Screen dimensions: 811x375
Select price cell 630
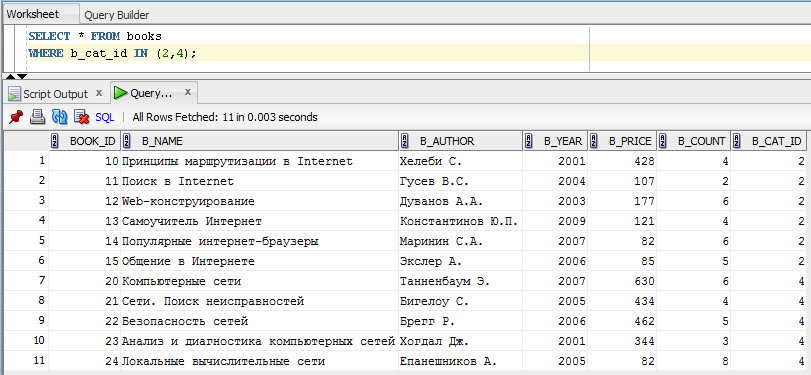point(623,281)
